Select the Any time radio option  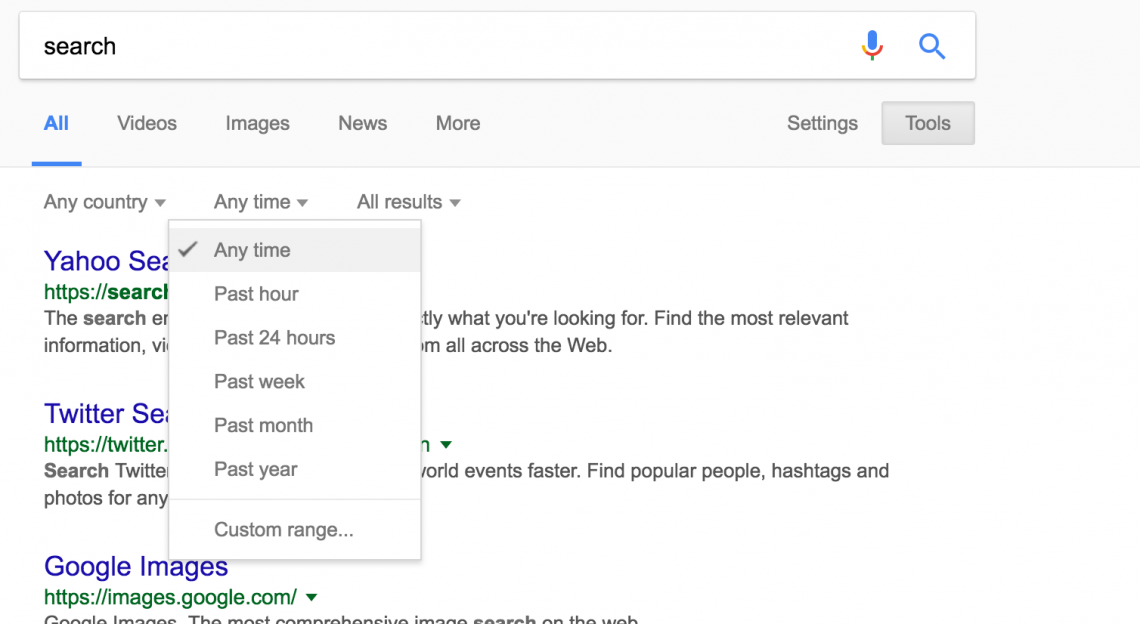click(x=252, y=250)
